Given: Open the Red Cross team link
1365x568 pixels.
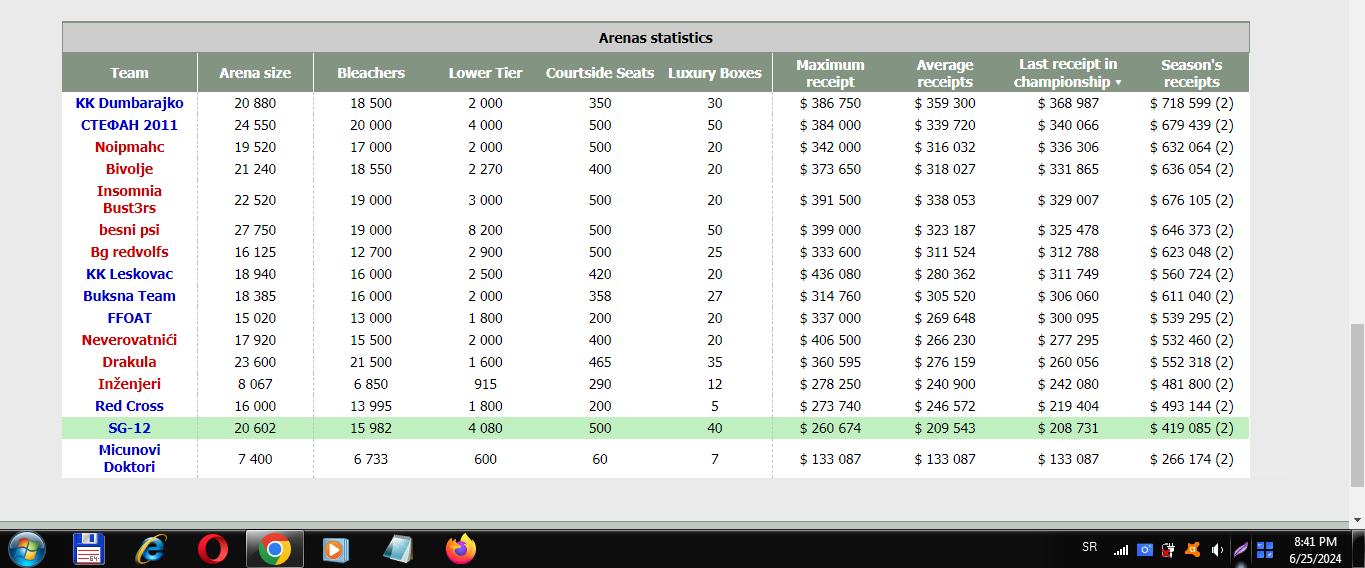Looking at the screenshot, I should point(129,406).
